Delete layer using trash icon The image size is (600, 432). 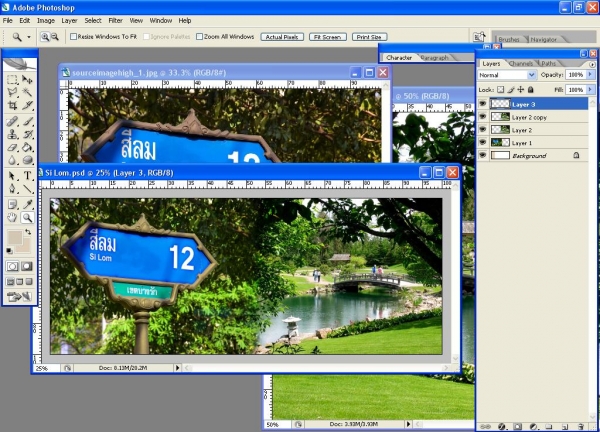[x=581, y=426]
